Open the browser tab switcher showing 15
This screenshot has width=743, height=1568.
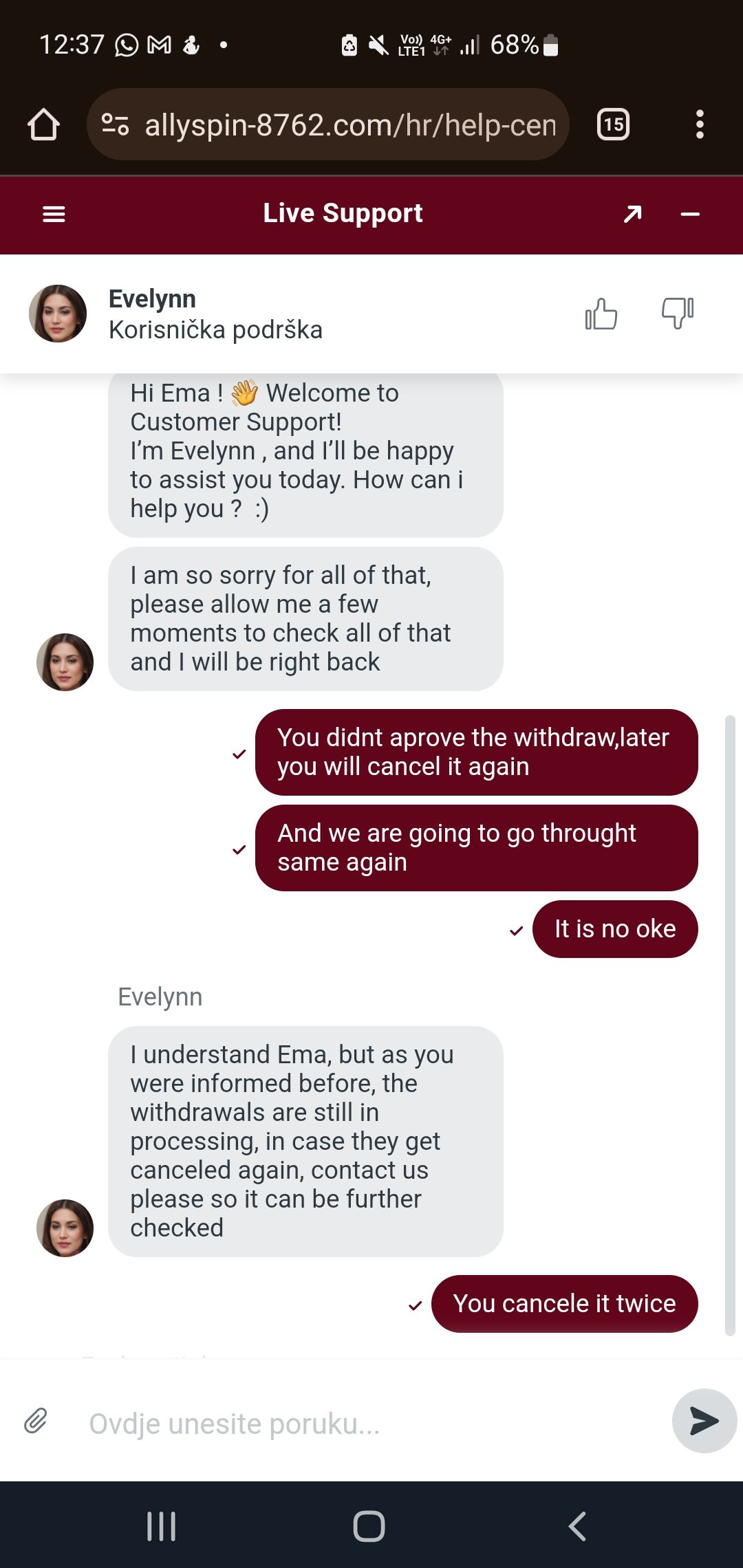[613, 124]
